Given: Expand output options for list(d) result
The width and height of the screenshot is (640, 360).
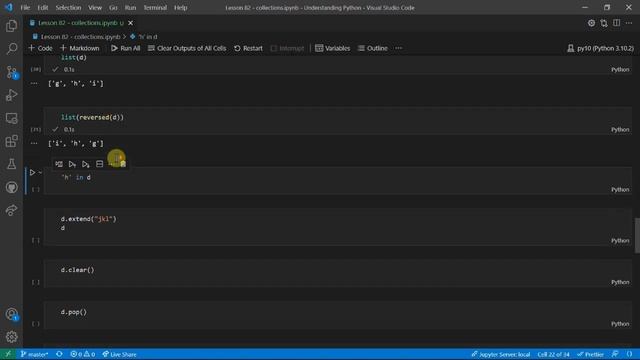Looking at the screenshot, I should pyautogui.click(x=34, y=83).
